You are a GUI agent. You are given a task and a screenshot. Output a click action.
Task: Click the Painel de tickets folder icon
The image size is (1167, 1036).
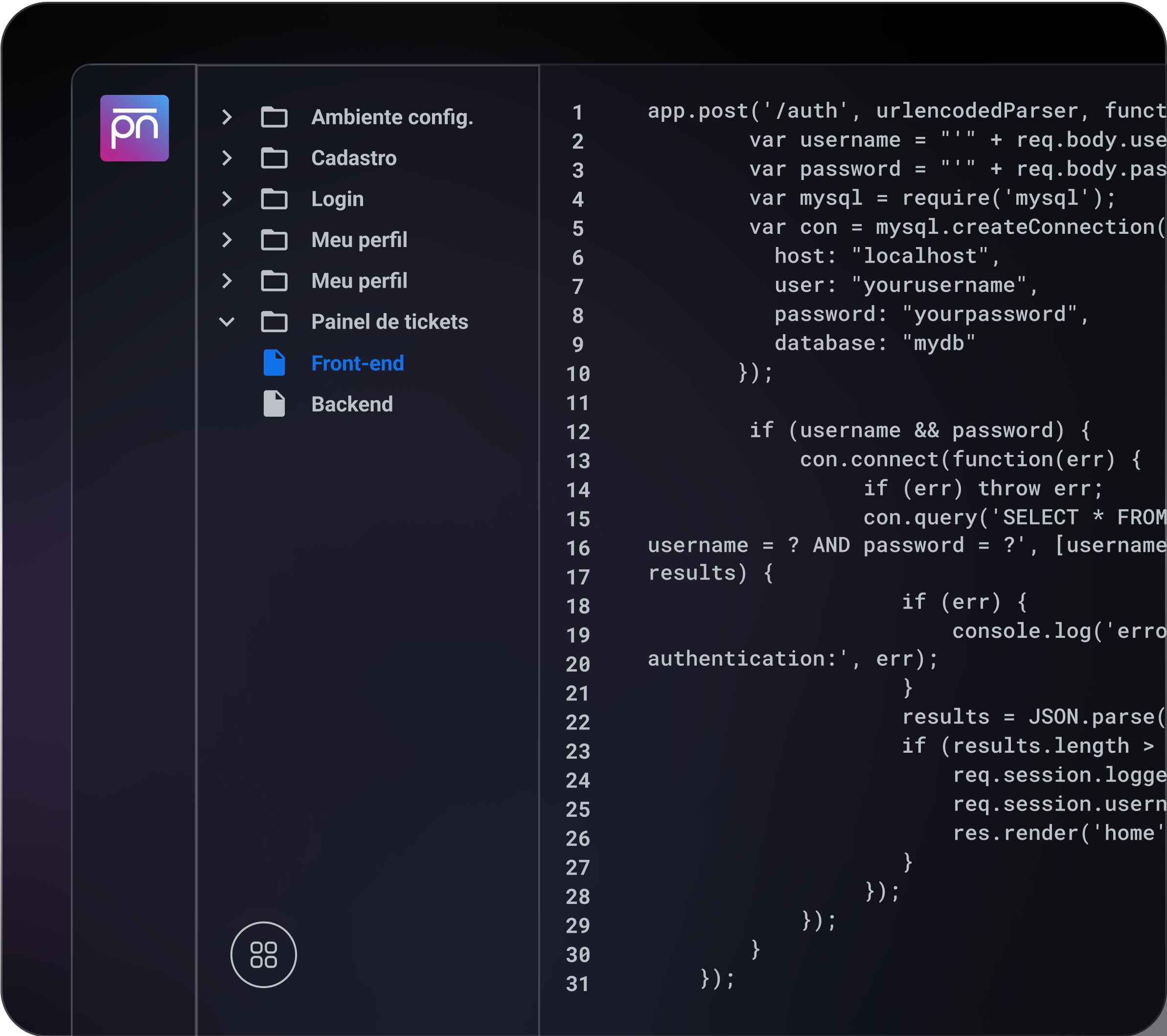click(274, 322)
